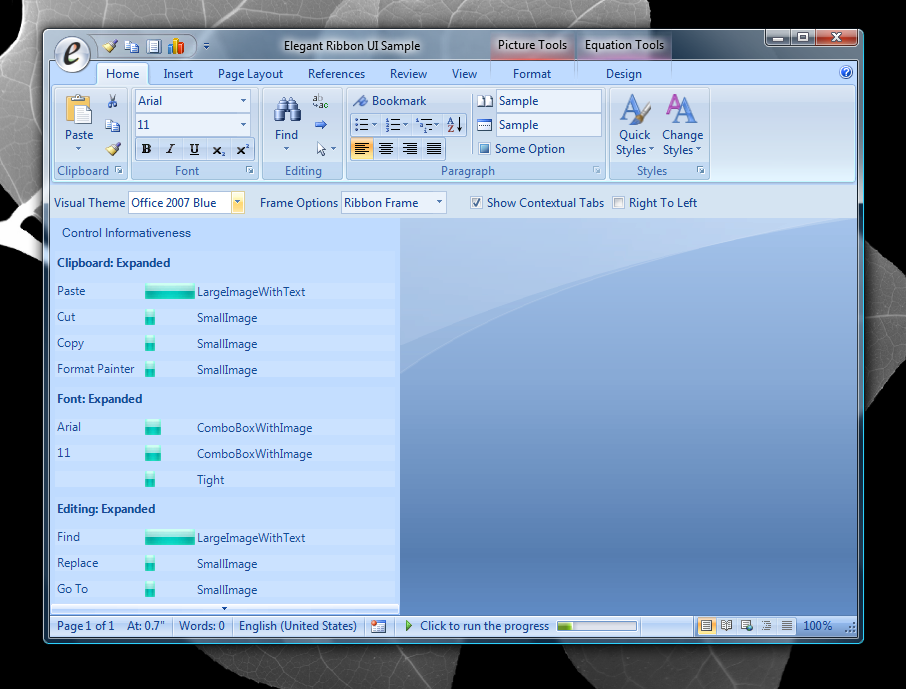Click the document icon in quick access toolbar
The width and height of the screenshot is (906, 689).
click(154, 46)
